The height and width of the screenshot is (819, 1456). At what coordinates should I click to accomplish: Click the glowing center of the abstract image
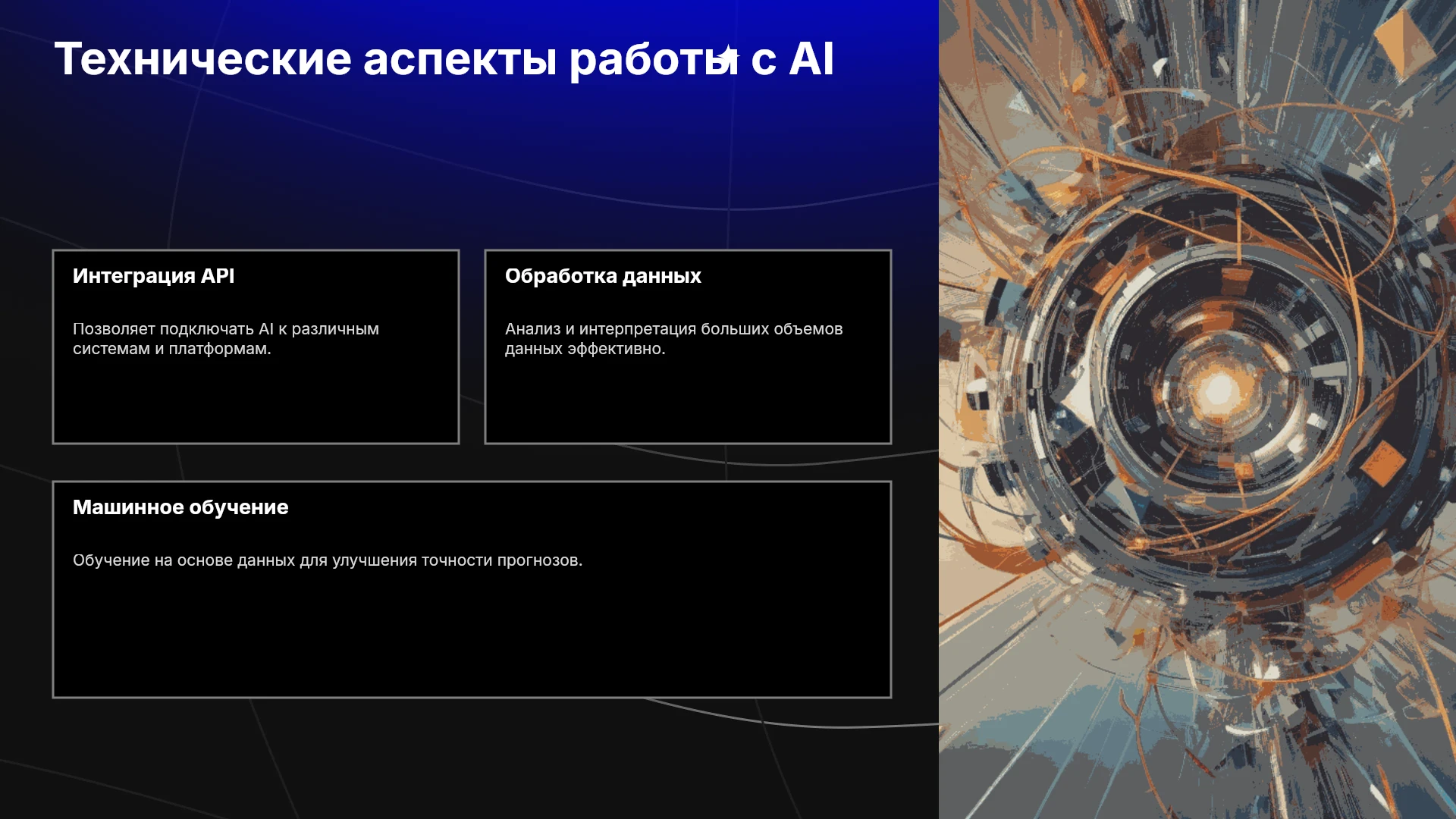(1219, 391)
